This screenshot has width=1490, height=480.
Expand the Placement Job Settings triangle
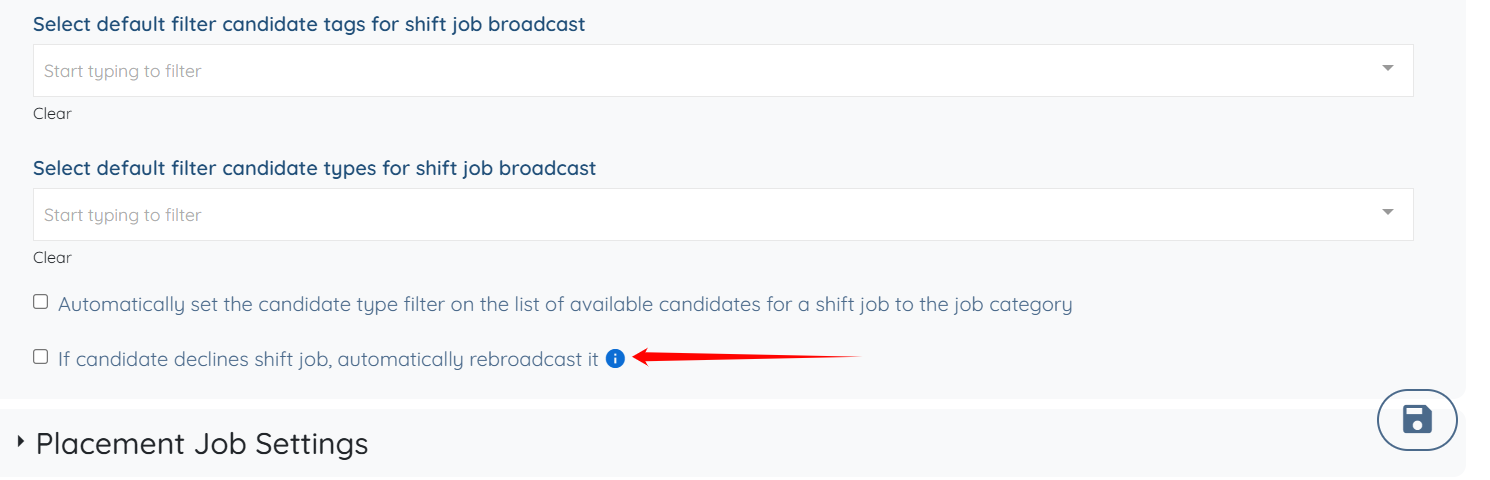coord(21,441)
